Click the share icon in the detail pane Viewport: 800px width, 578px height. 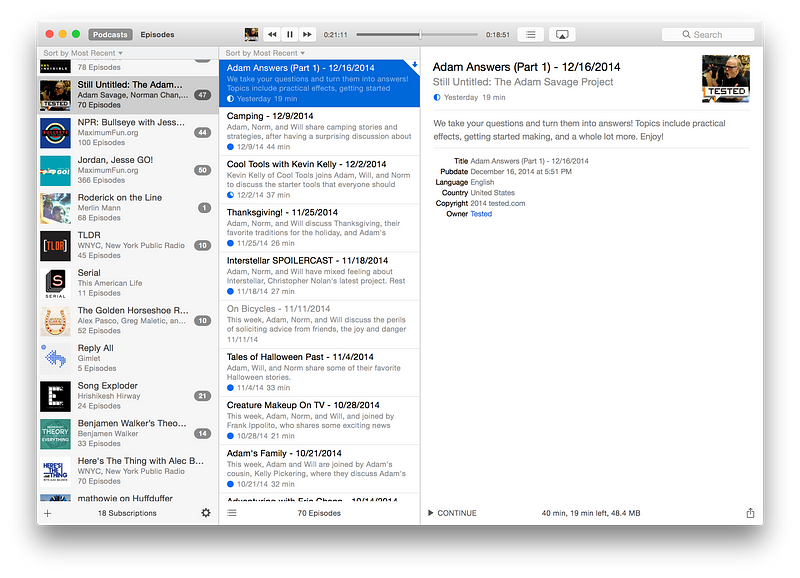pyautogui.click(x=750, y=513)
